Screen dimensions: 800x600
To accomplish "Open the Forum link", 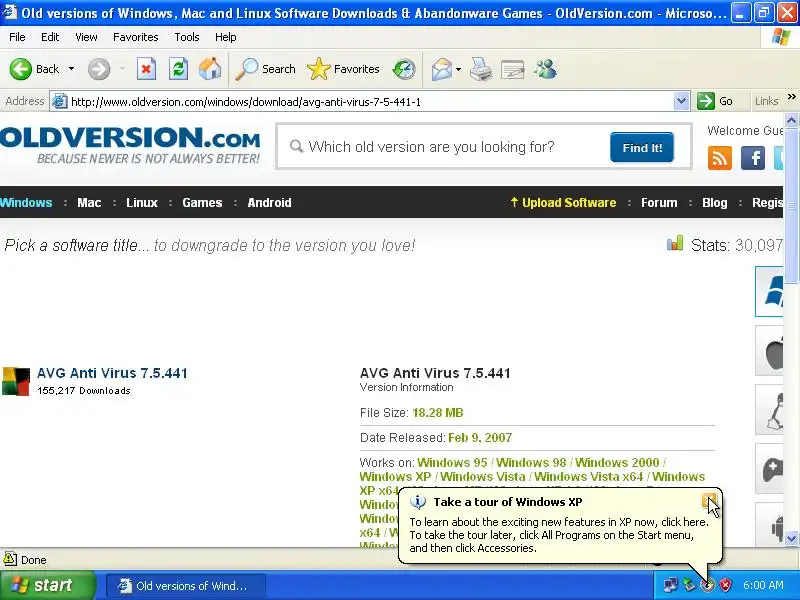I will pos(659,203).
